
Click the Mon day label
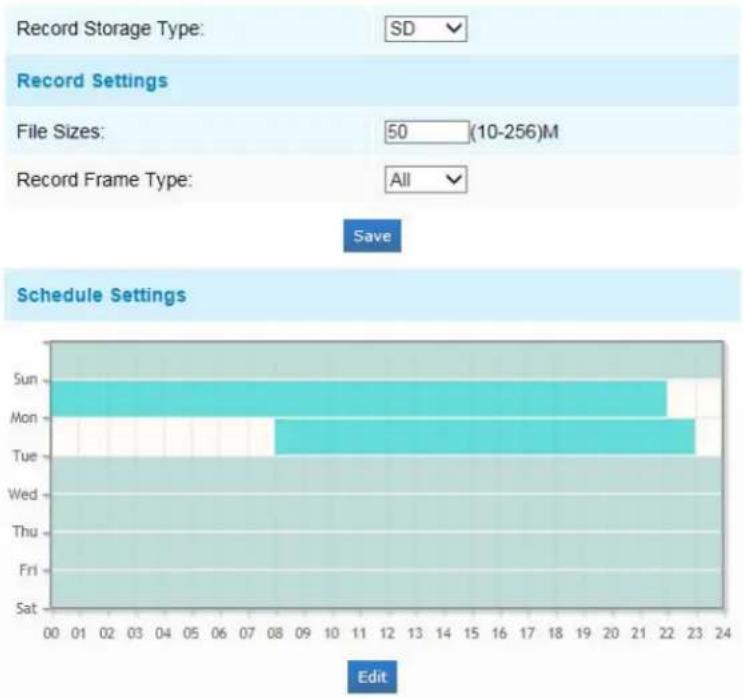coord(24,417)
